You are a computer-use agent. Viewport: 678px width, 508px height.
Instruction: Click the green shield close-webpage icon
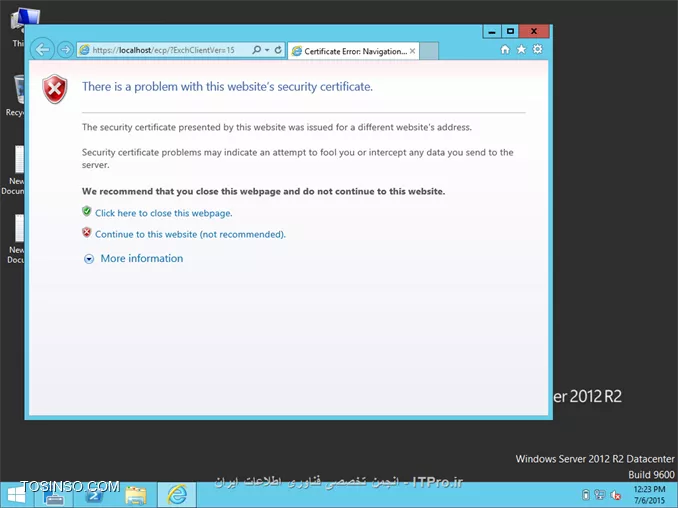[87, 211]
